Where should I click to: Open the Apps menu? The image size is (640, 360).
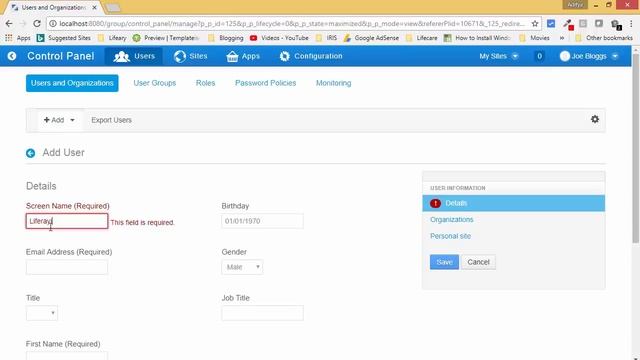243,56
